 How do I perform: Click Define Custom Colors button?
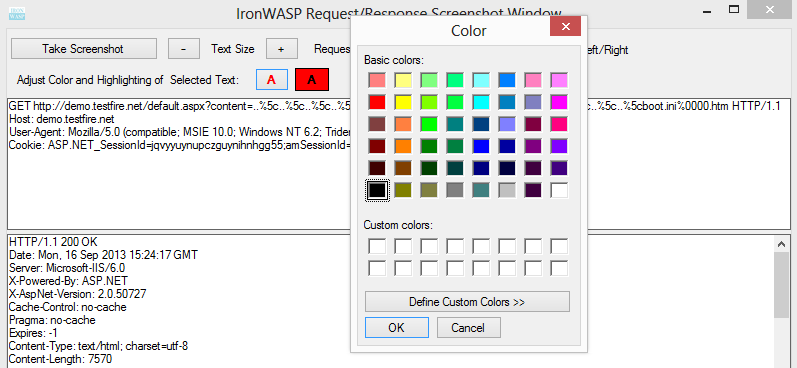point(467,301)
